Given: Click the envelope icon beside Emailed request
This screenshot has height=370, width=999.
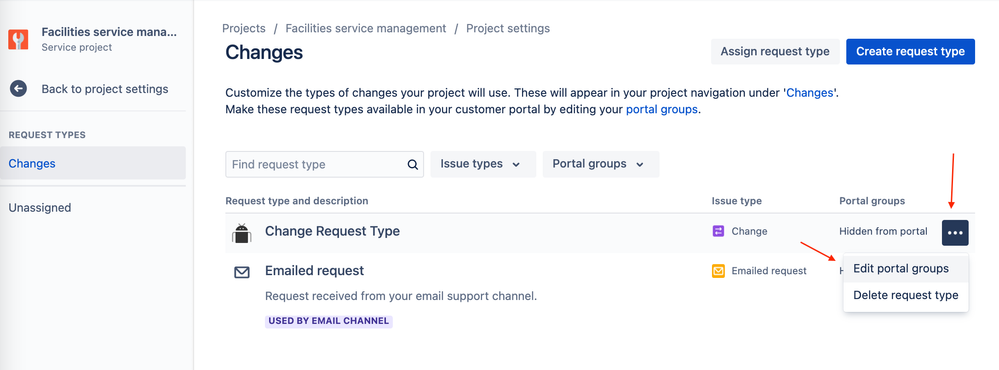Looking at the screenshot, I should 241,273.
